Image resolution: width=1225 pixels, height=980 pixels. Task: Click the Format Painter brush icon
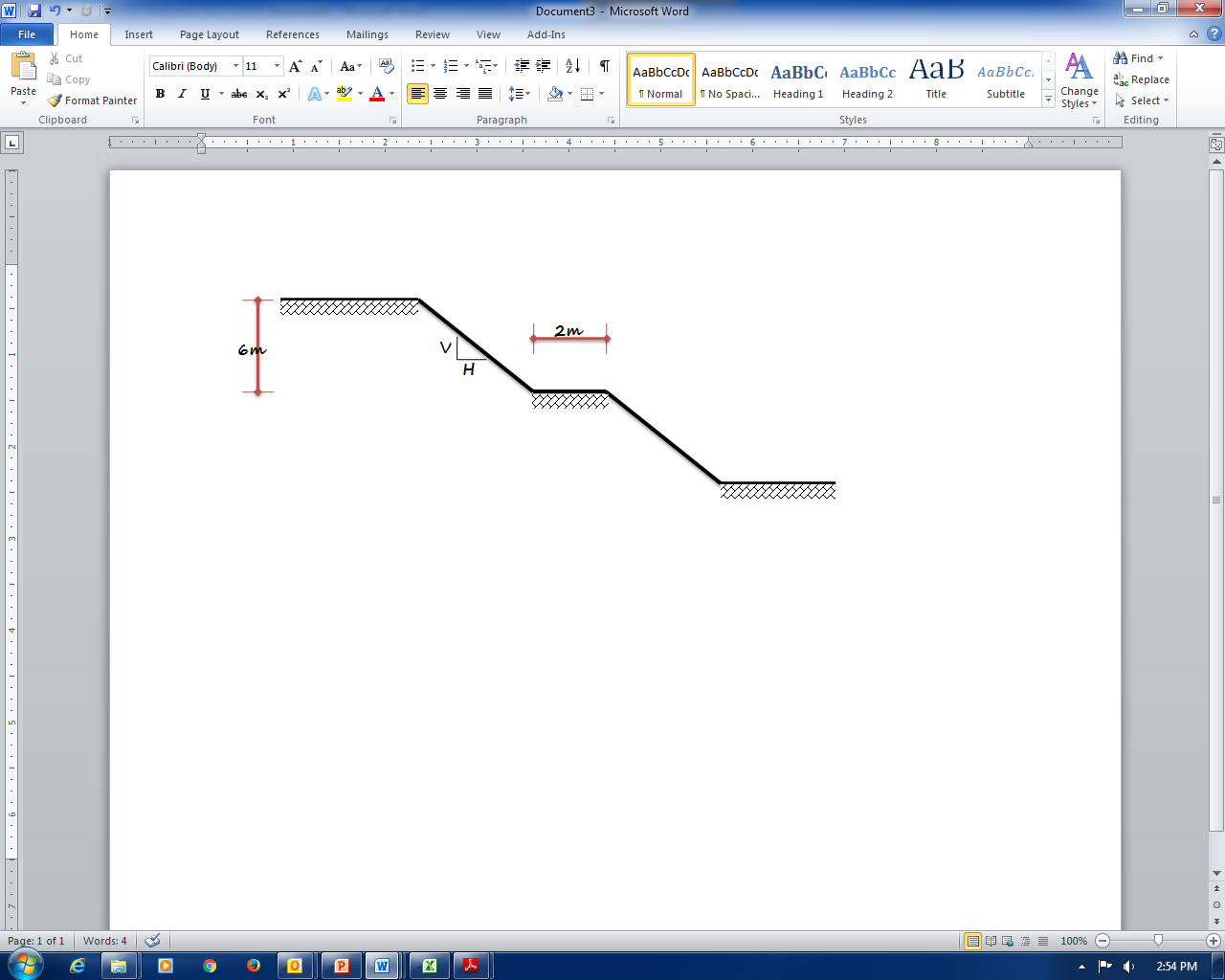point(55,100)
